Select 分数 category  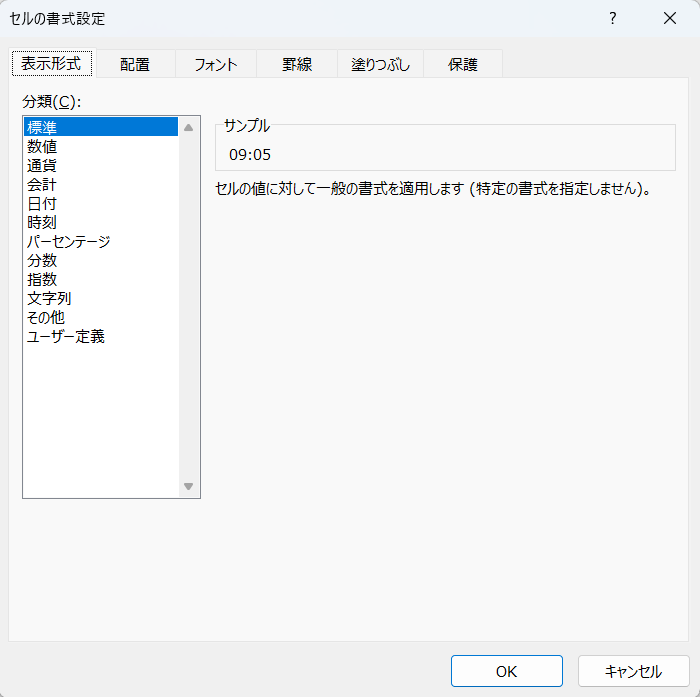coord(101,260)
